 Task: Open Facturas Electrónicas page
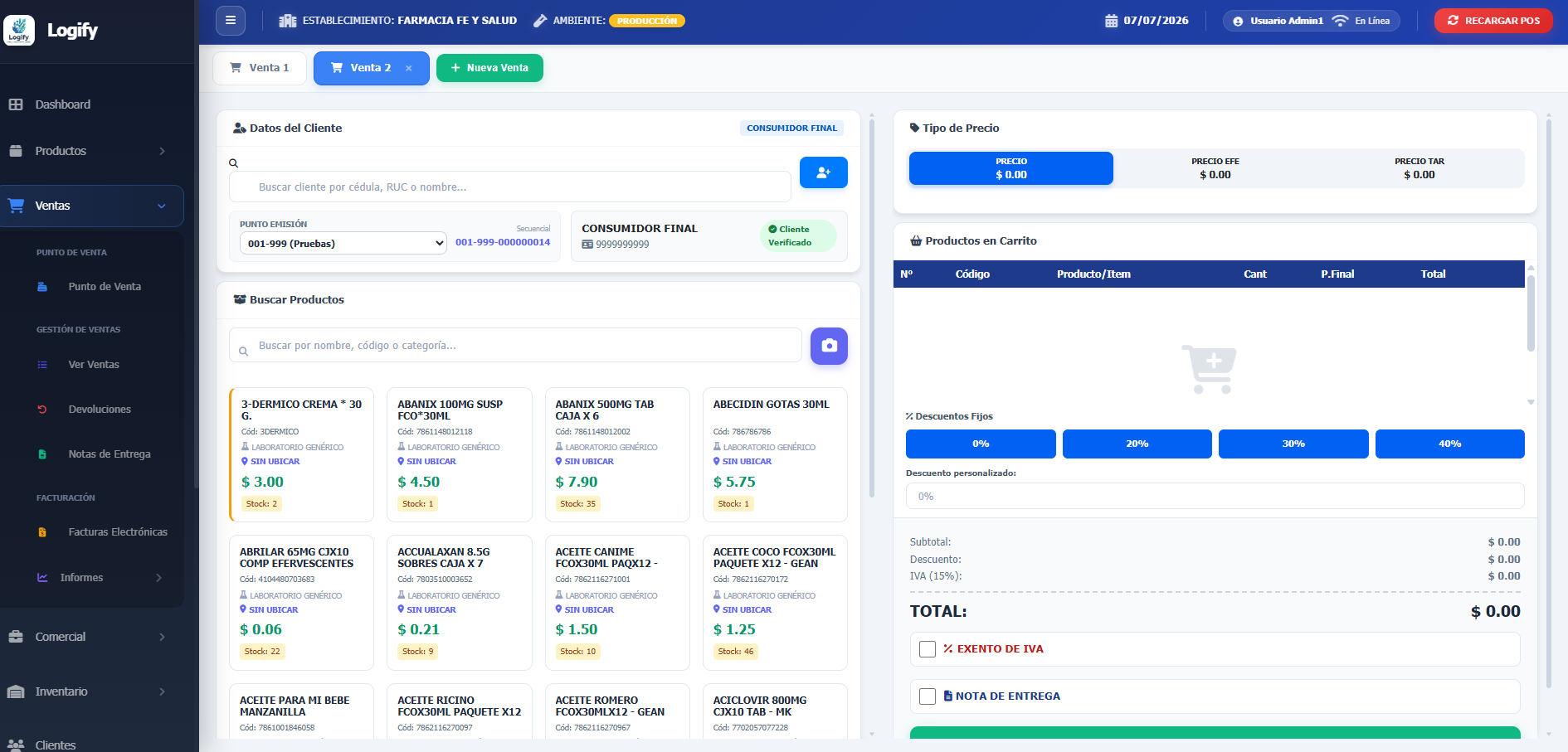[x=118, y=532]
